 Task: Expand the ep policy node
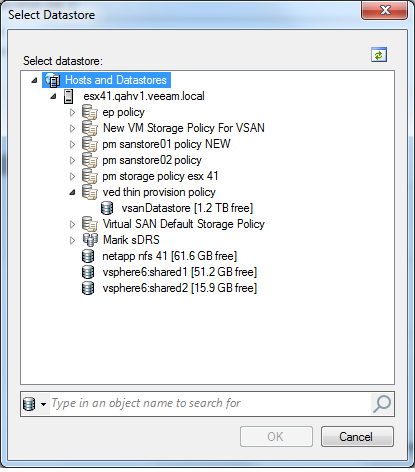tap(72, 113)
